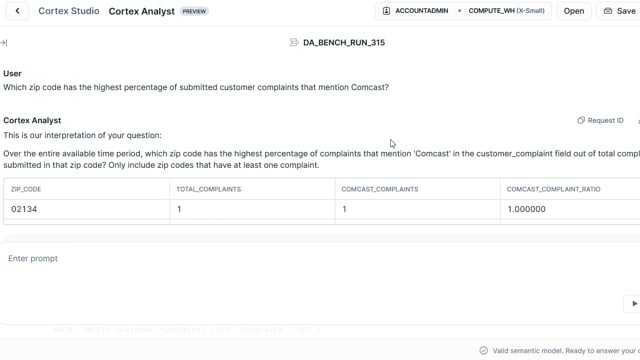Viewport: 640px width, 360px height.
Task: Navigate to Cortex Studio breadcrumb
Action: point(69,11)
